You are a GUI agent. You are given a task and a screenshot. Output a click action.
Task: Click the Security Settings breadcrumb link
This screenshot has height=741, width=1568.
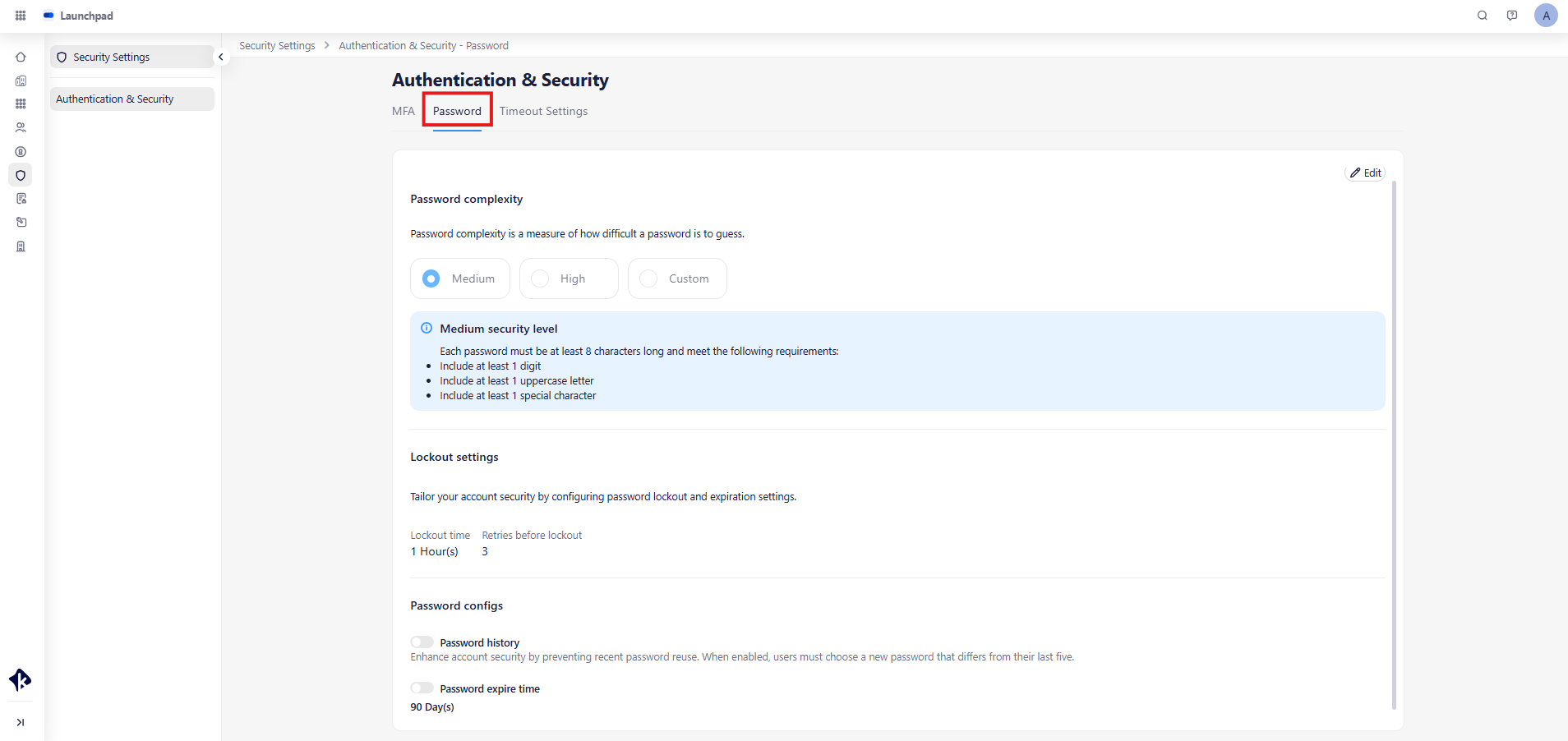coord(277,46)
